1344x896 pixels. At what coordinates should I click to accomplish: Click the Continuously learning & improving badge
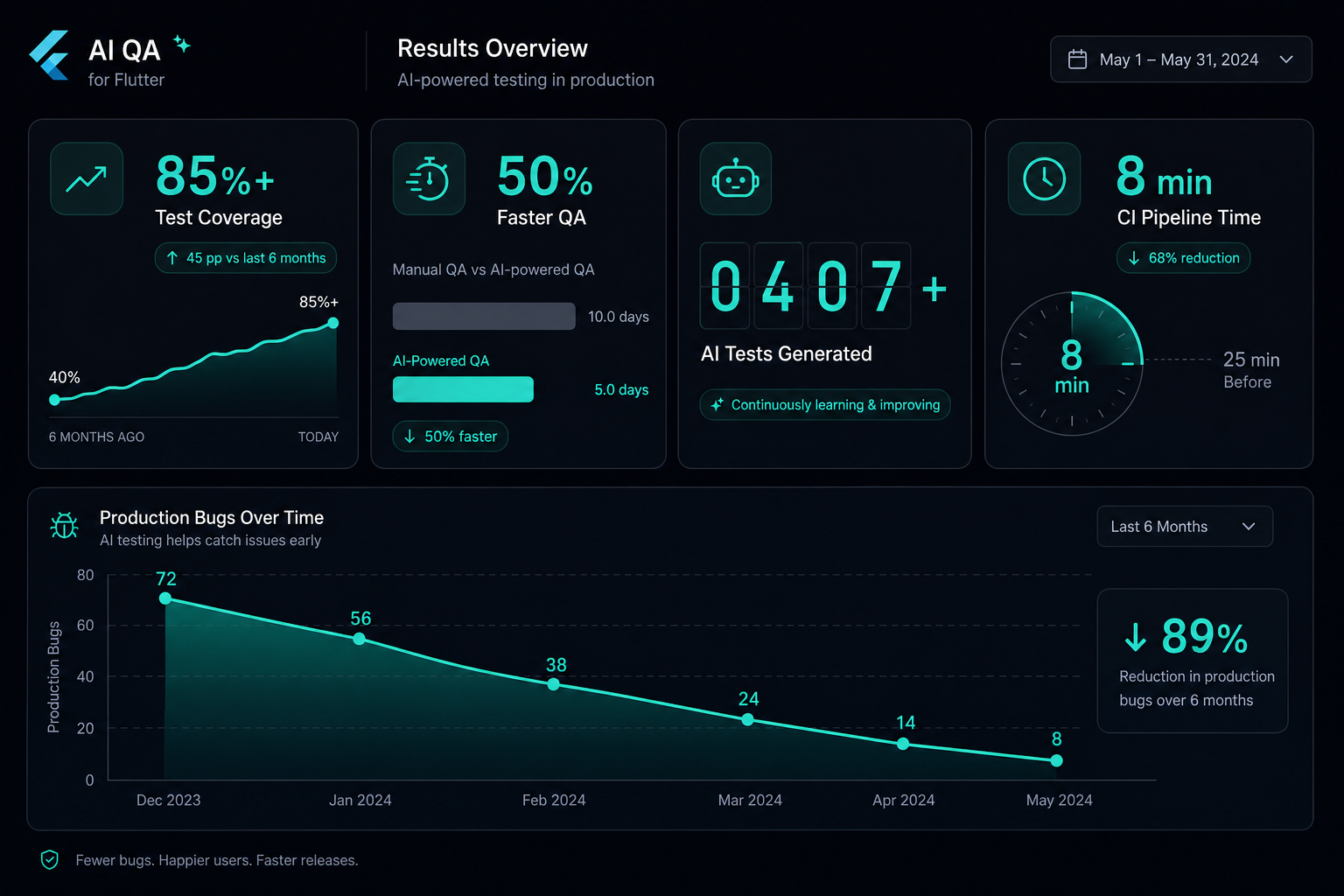coord(825,405)
